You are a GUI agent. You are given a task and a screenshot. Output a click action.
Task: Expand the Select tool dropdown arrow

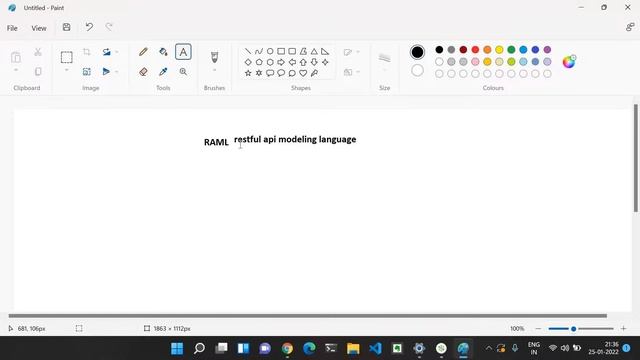pyautogui.click(x=67, y=70)
